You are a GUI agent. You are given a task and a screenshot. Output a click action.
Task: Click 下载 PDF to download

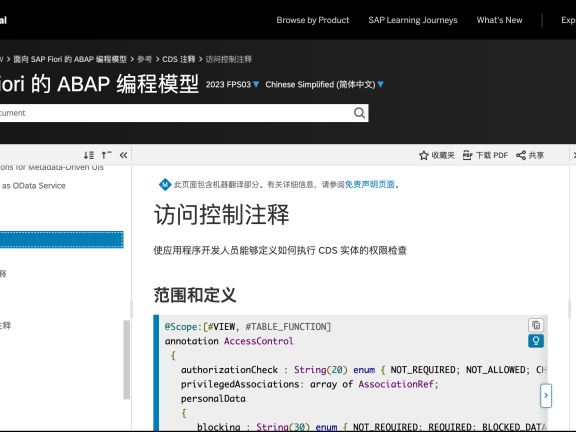(485, 155)
